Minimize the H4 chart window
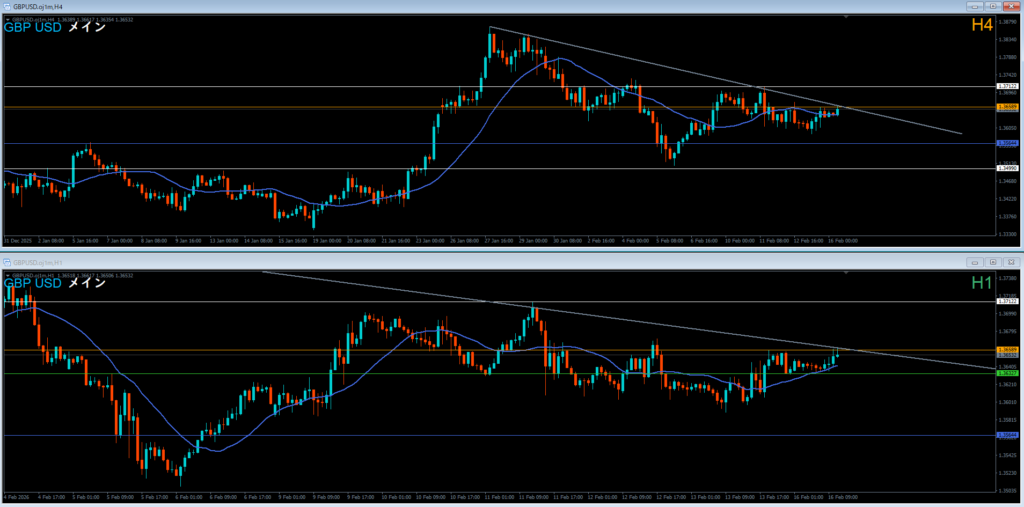The image size is (1024, 507). pos(976,6)
